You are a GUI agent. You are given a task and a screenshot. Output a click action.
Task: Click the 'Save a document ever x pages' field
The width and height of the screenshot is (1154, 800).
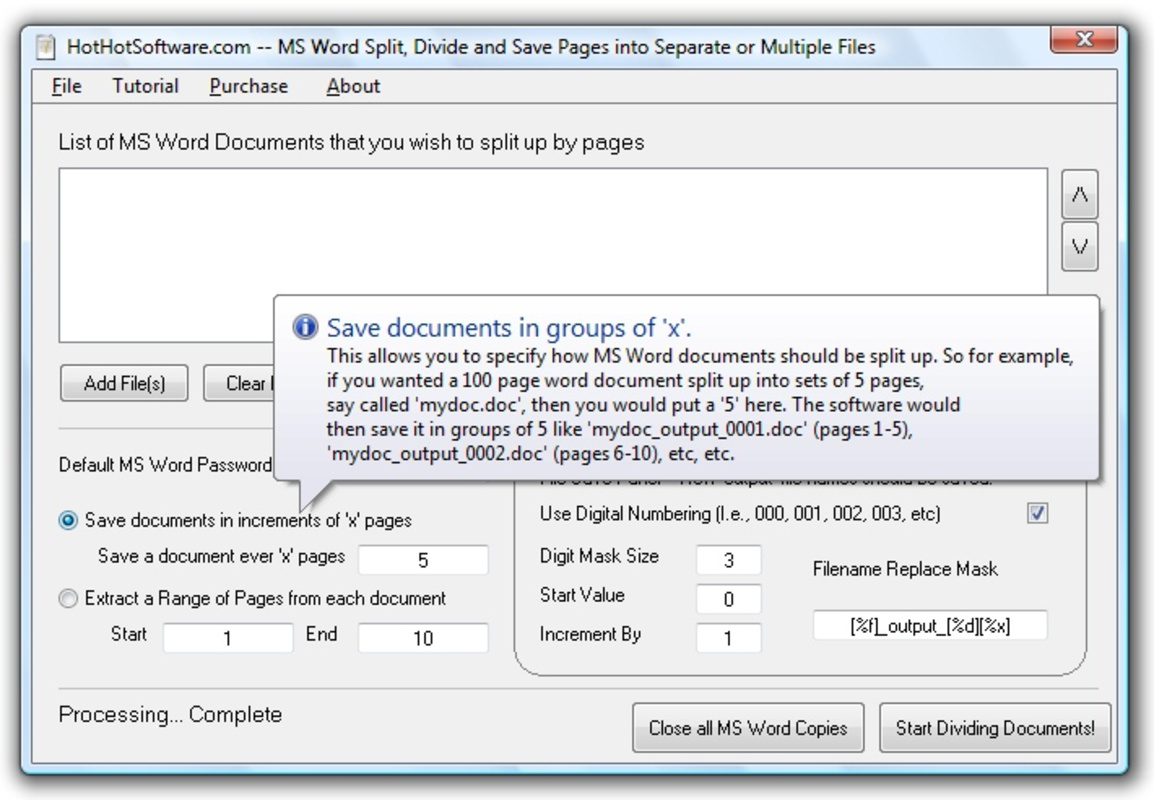[x=423, y=560]
